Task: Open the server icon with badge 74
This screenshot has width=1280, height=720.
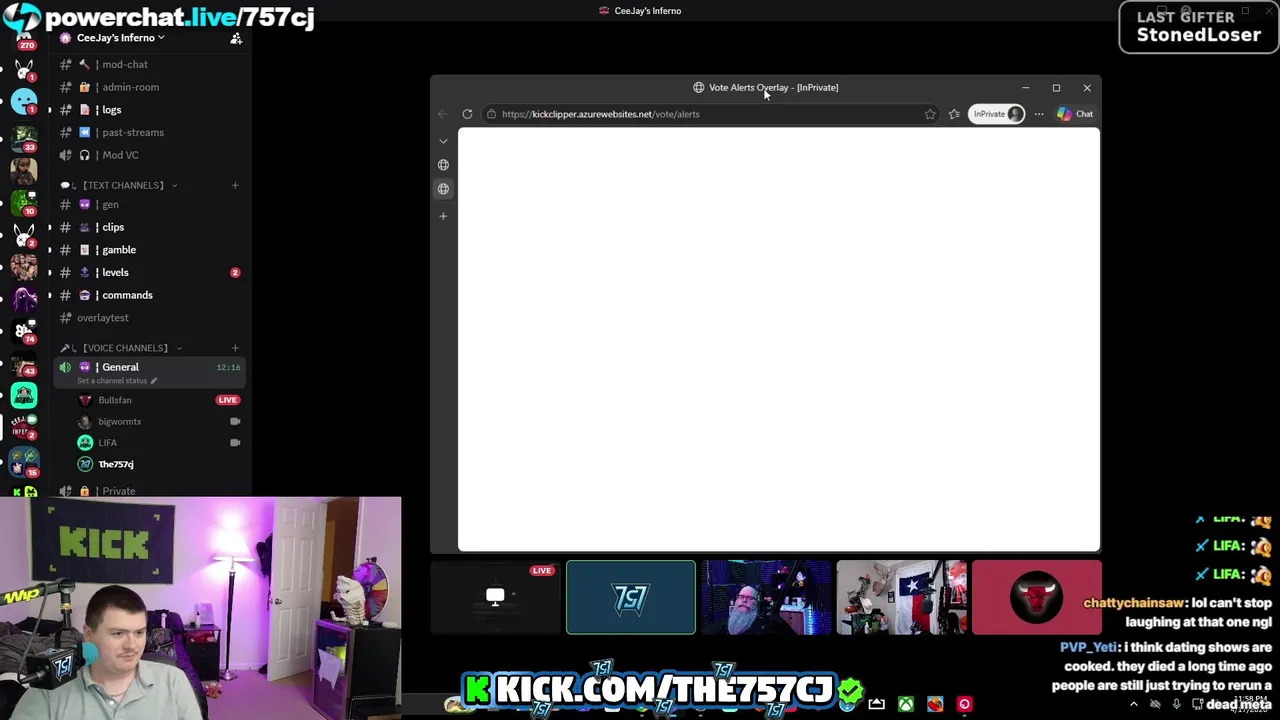Action: [x=24, y=330]
